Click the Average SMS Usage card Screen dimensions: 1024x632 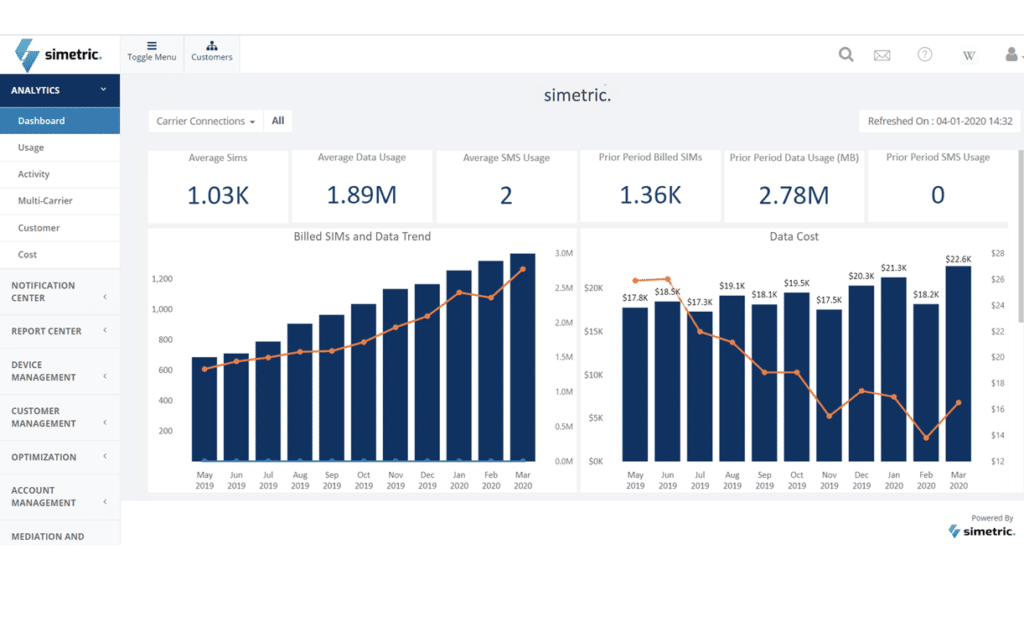506,187
